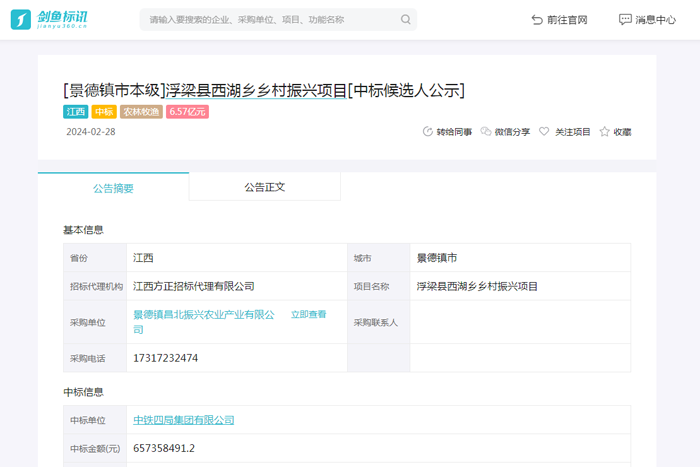Click the heart icon to 关注项目

544,132
